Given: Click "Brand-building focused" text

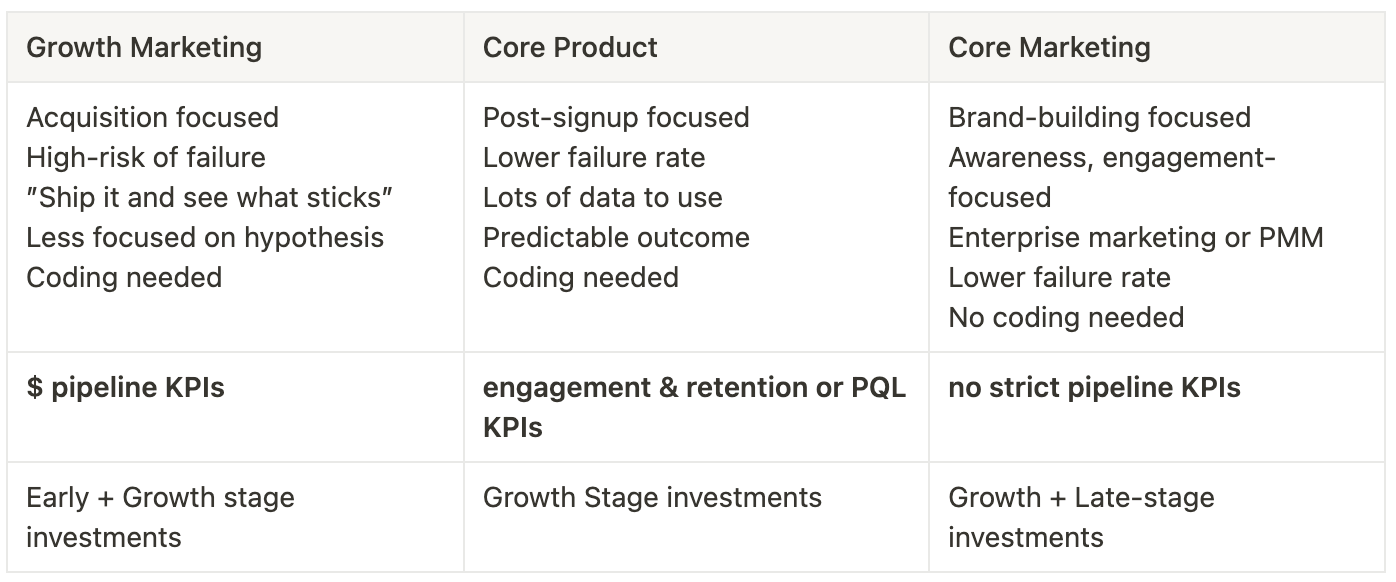Looking at the screenshot, I should coord(1099,117).
